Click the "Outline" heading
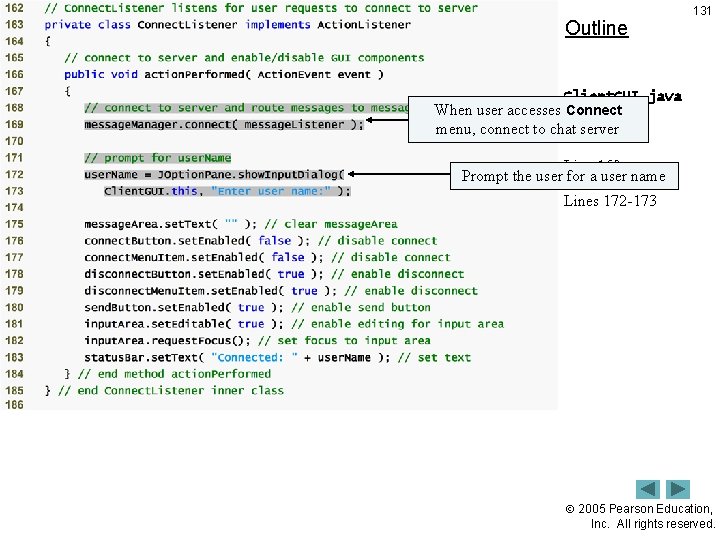 596,28
